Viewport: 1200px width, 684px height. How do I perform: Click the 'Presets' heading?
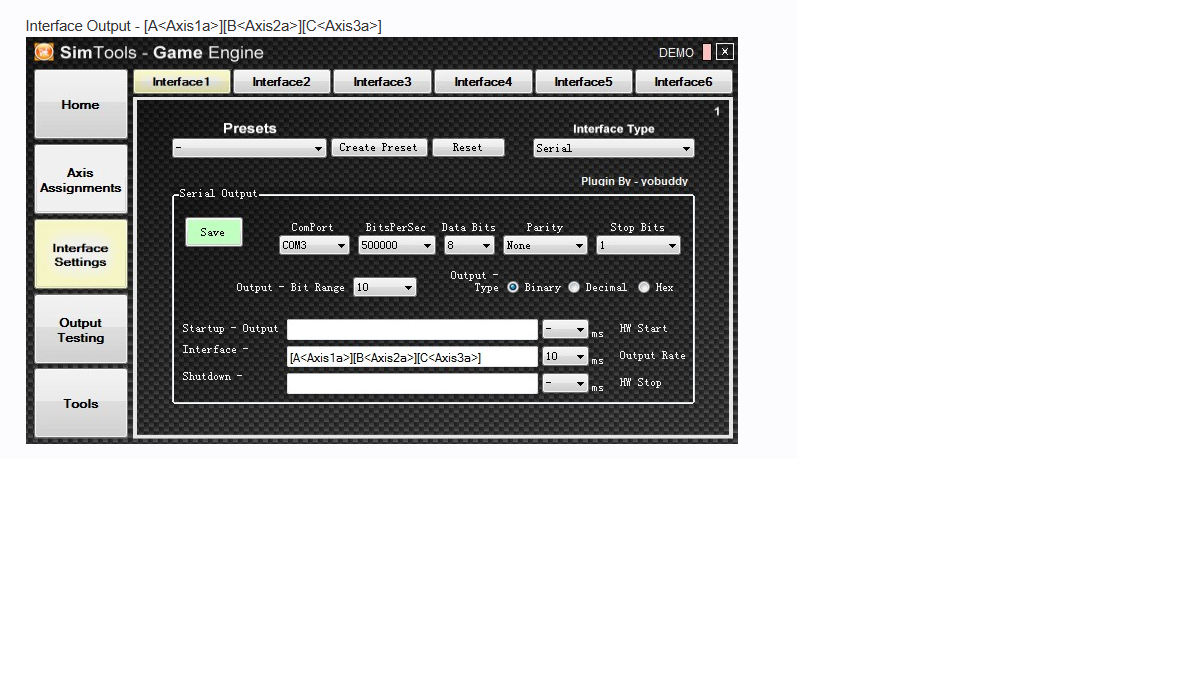pos(250,128)
